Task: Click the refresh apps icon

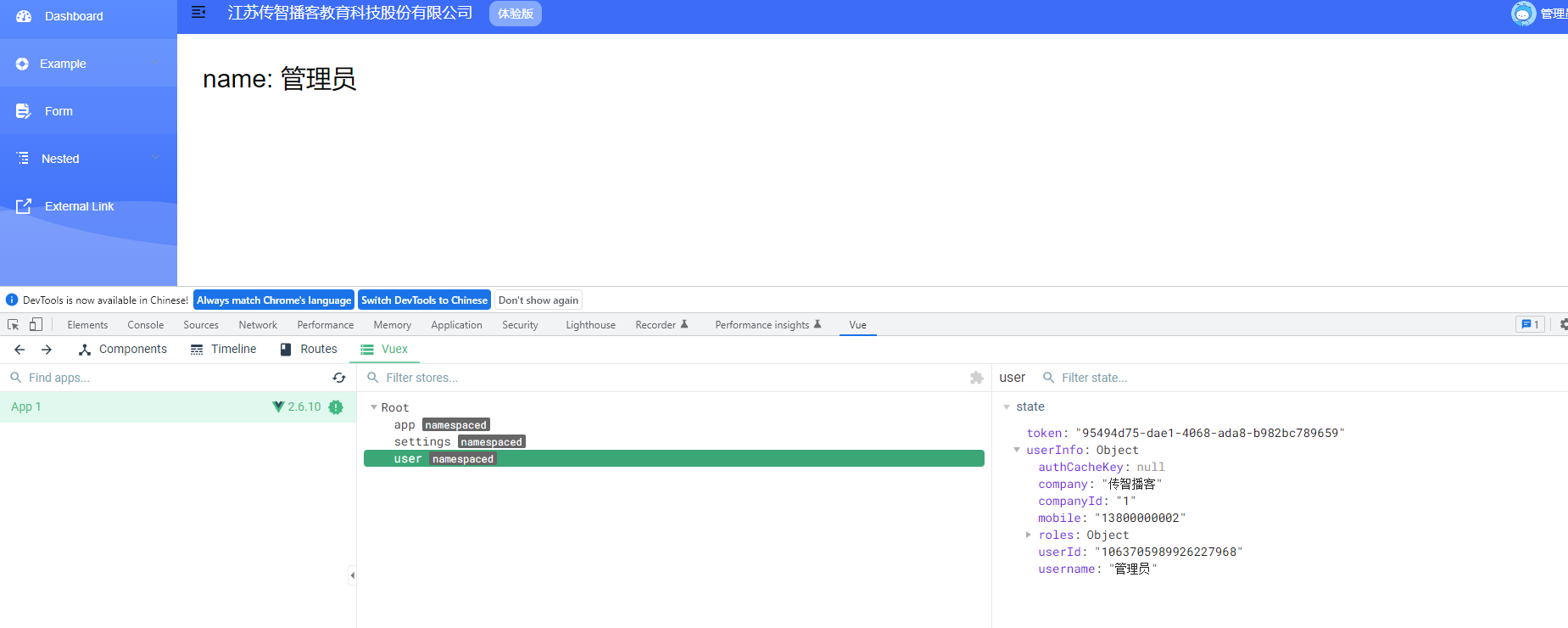Action: [x=339, y=378]
